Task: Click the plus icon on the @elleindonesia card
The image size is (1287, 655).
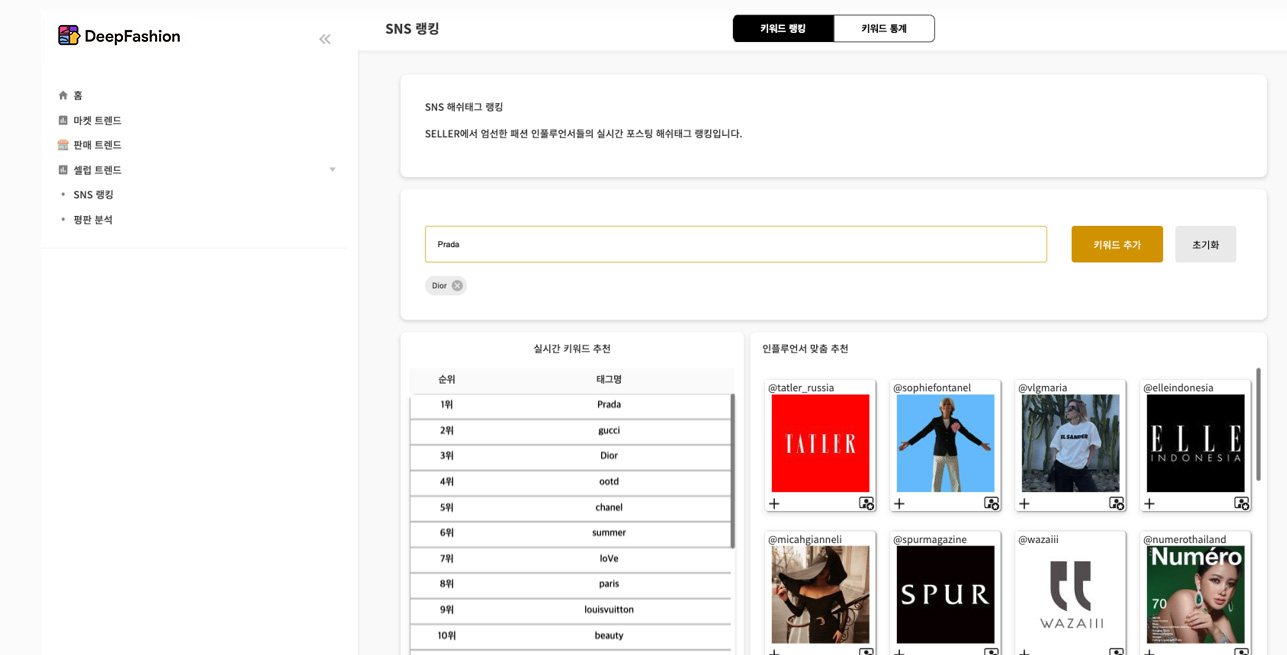Action: tap(1149, 503)
